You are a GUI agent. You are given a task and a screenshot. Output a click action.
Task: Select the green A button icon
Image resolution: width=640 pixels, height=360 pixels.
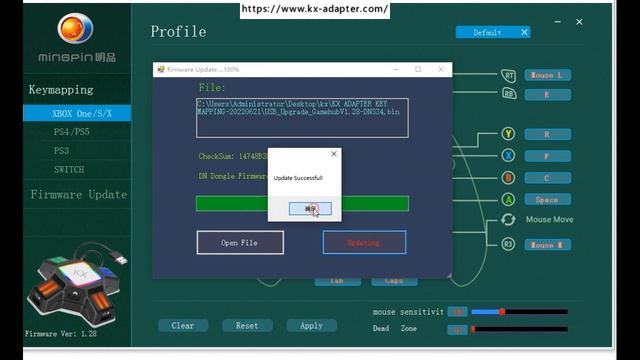(508, 199)
